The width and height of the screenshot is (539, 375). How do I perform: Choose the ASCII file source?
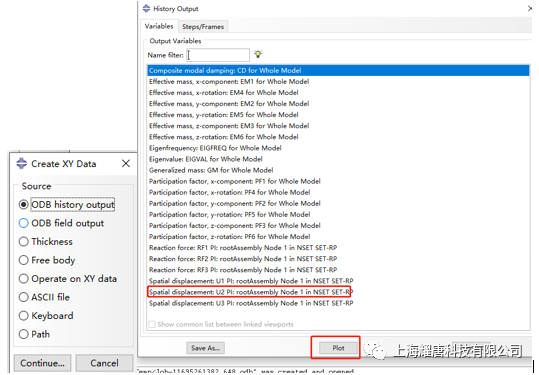(23, 297)
